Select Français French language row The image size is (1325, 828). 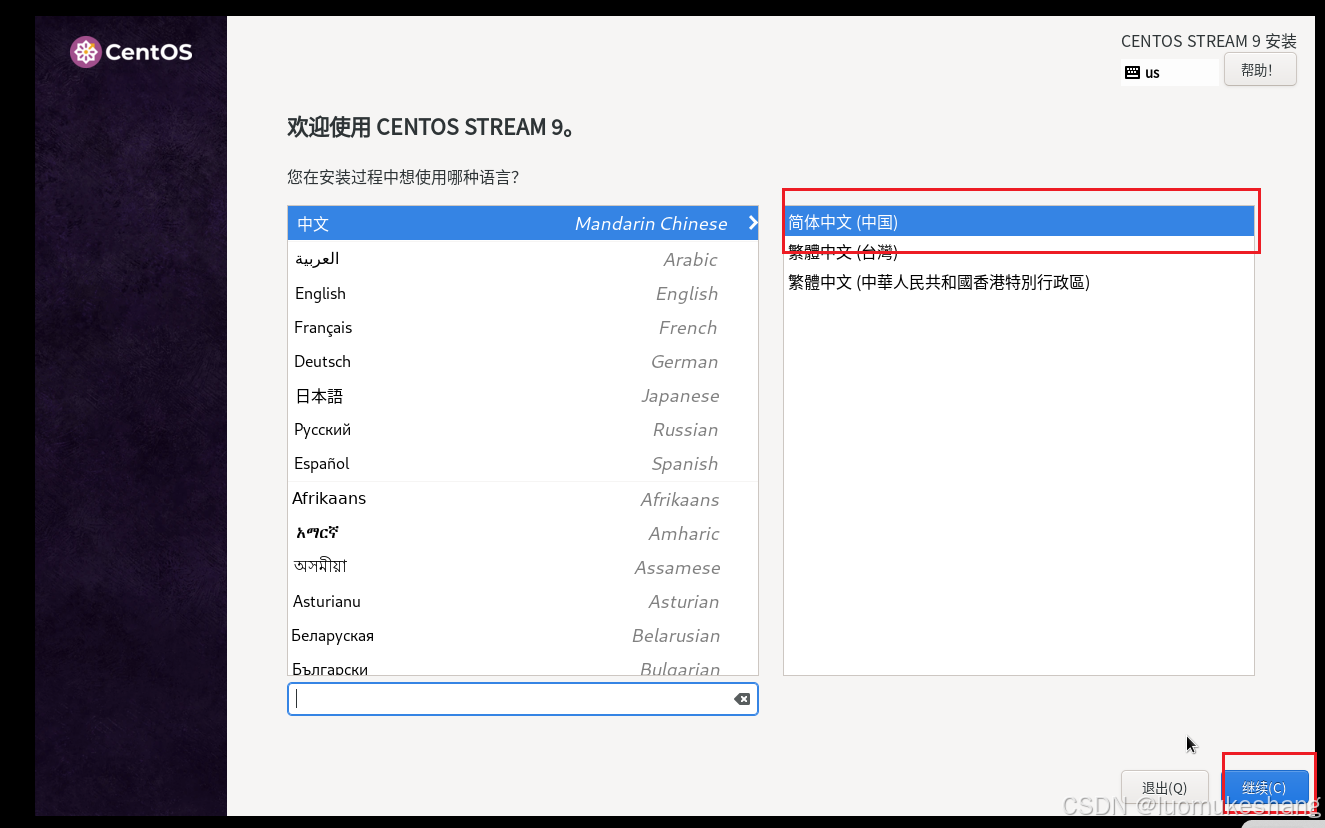coord(523,327)
